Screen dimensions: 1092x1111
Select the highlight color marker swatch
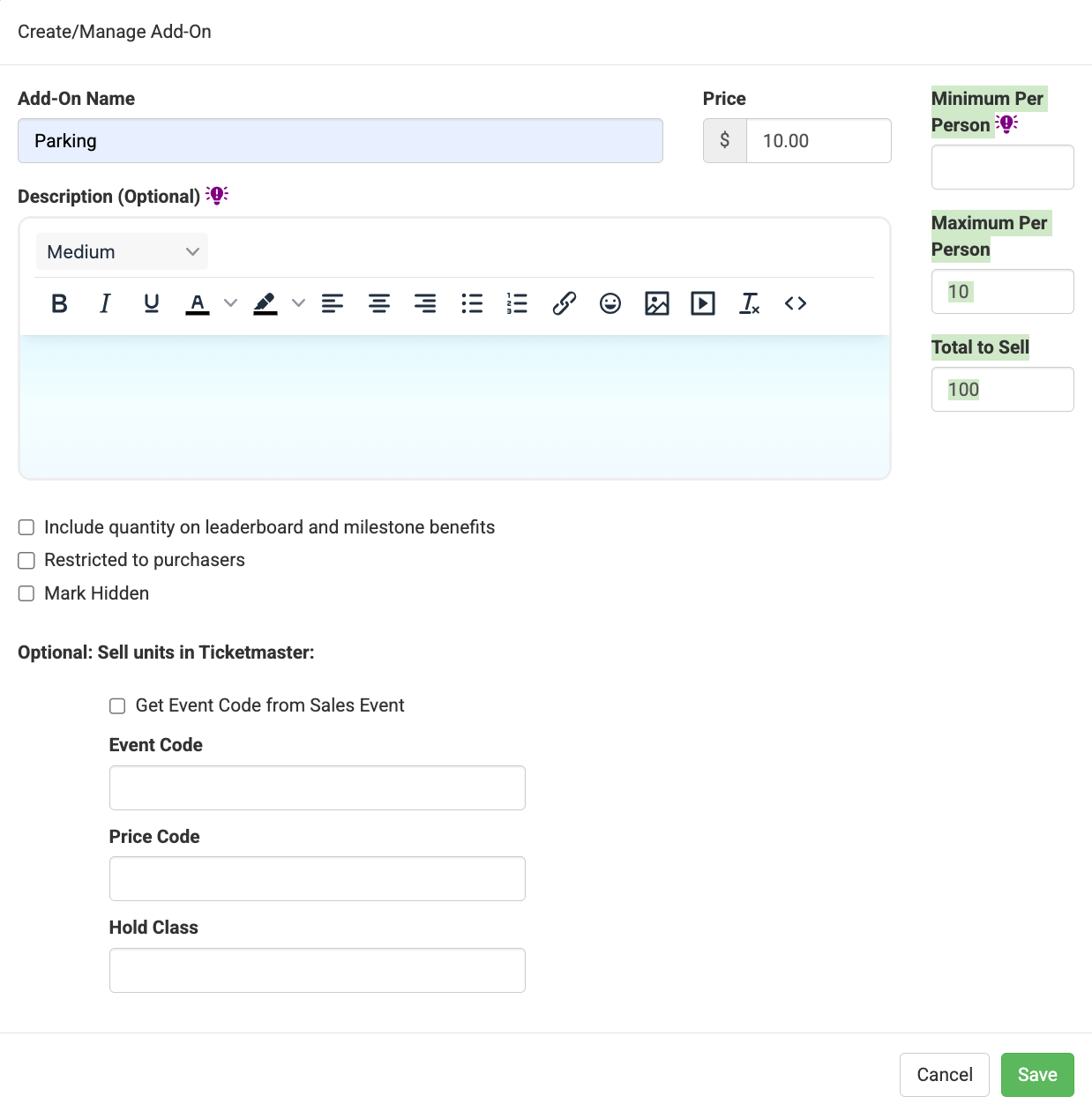266,303
